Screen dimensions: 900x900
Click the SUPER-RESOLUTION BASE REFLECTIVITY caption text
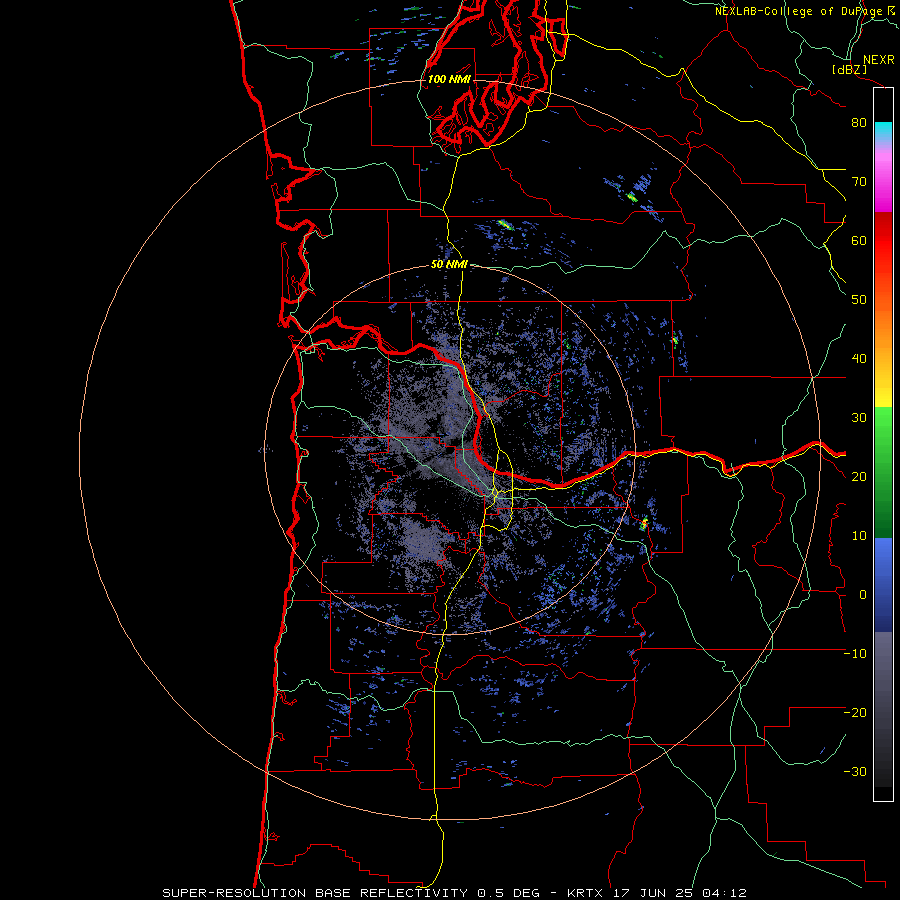(315, 893)
